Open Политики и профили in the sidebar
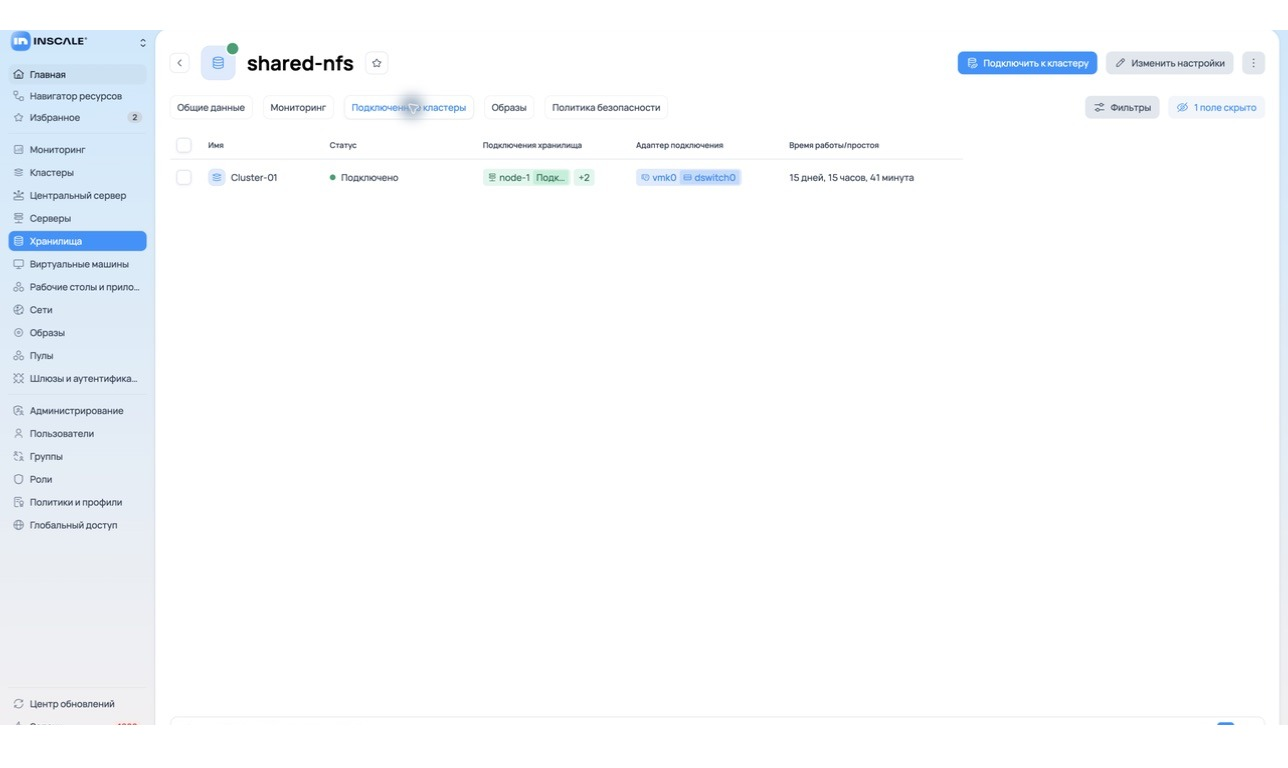1288x768 pixels. tap(78, 502)
